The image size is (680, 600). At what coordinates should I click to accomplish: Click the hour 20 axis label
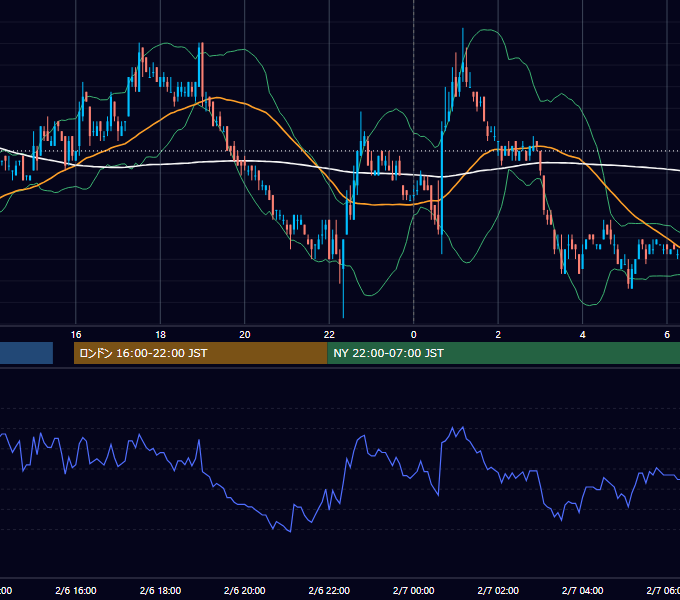tap(245, 335)
